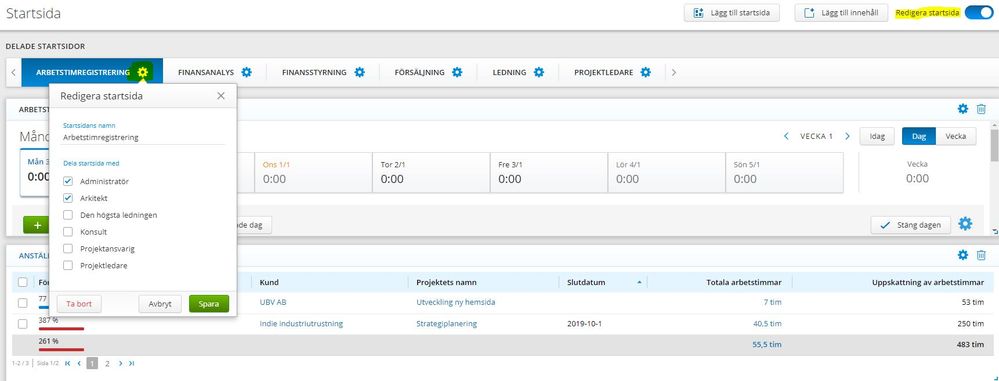The width and height of the screenshot is (999, 381).
Task: Edit the Startsidans namn text field
Action: pyautogui.click(x=144, y=137)
